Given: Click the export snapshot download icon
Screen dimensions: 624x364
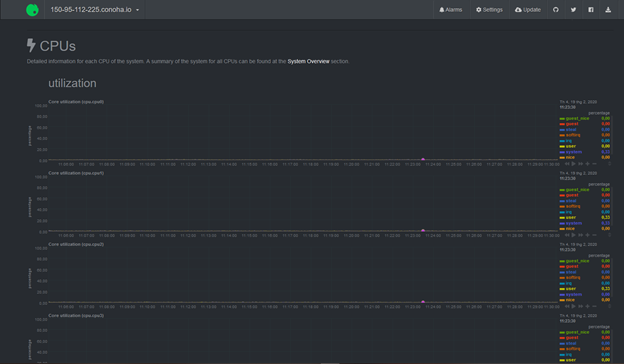Looking at the screenshot, I should point(608,10).
